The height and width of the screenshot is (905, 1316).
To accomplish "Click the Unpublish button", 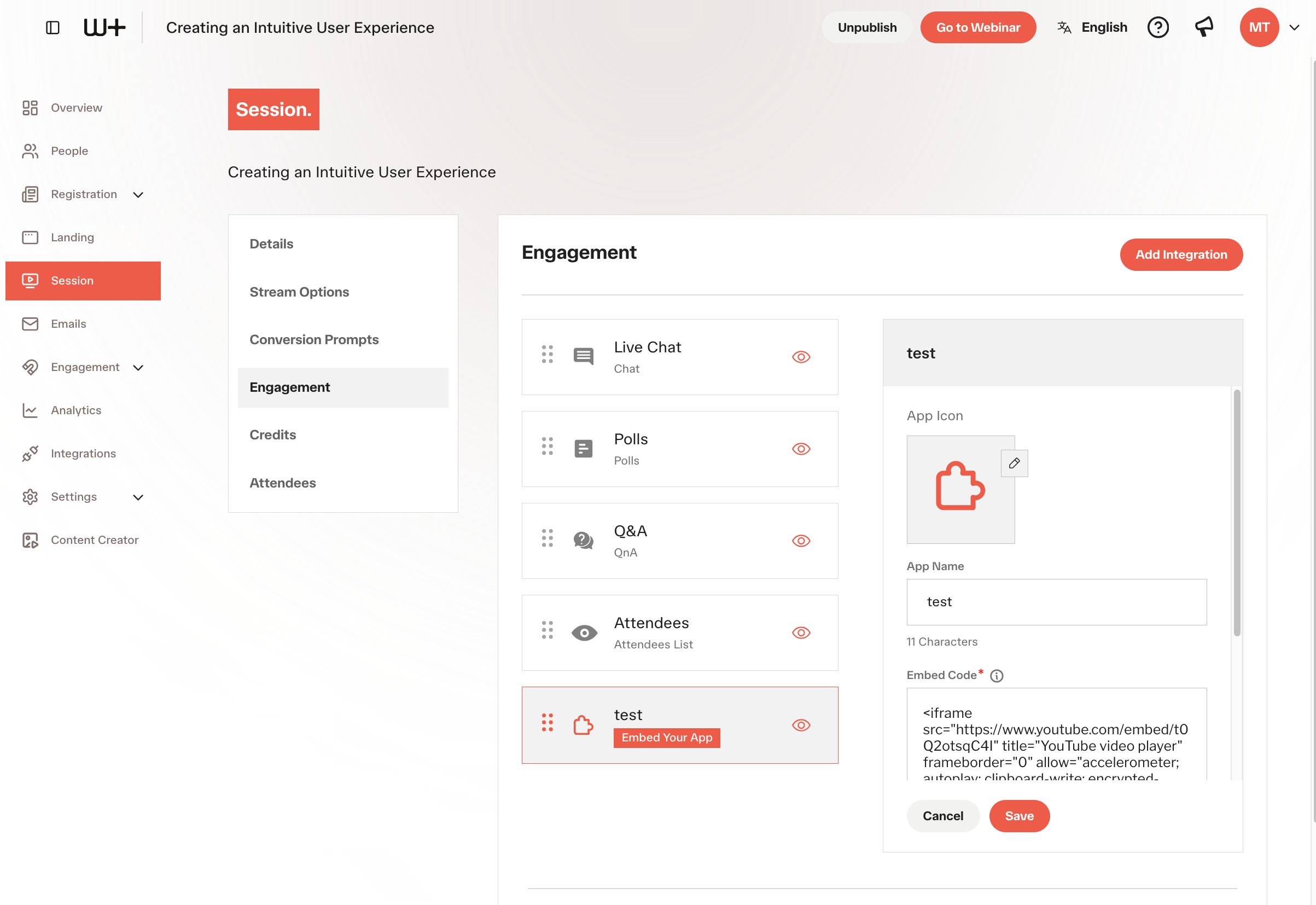I will pos(866,27).
